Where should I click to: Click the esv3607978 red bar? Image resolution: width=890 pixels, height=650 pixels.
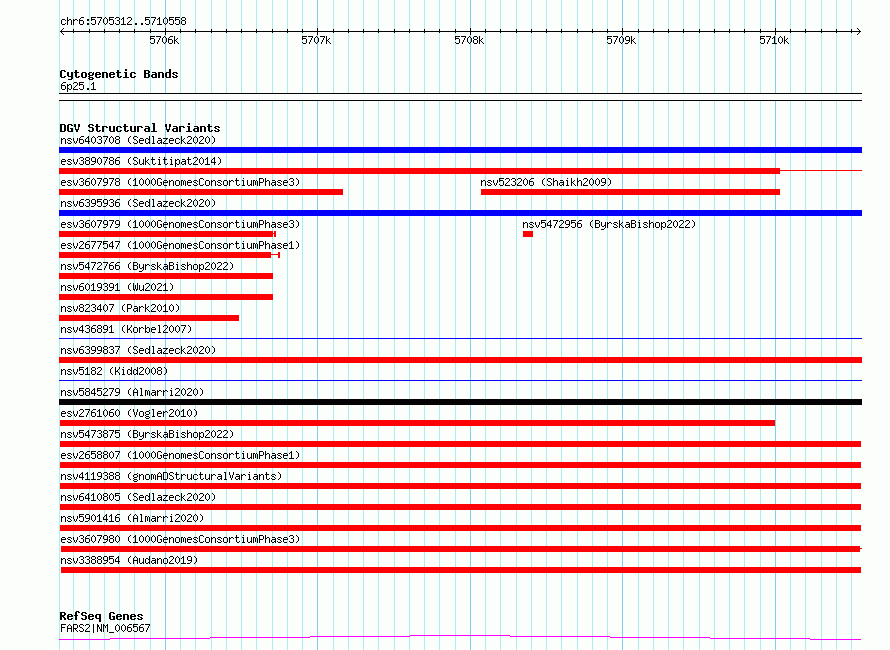(x=201, y=192)
